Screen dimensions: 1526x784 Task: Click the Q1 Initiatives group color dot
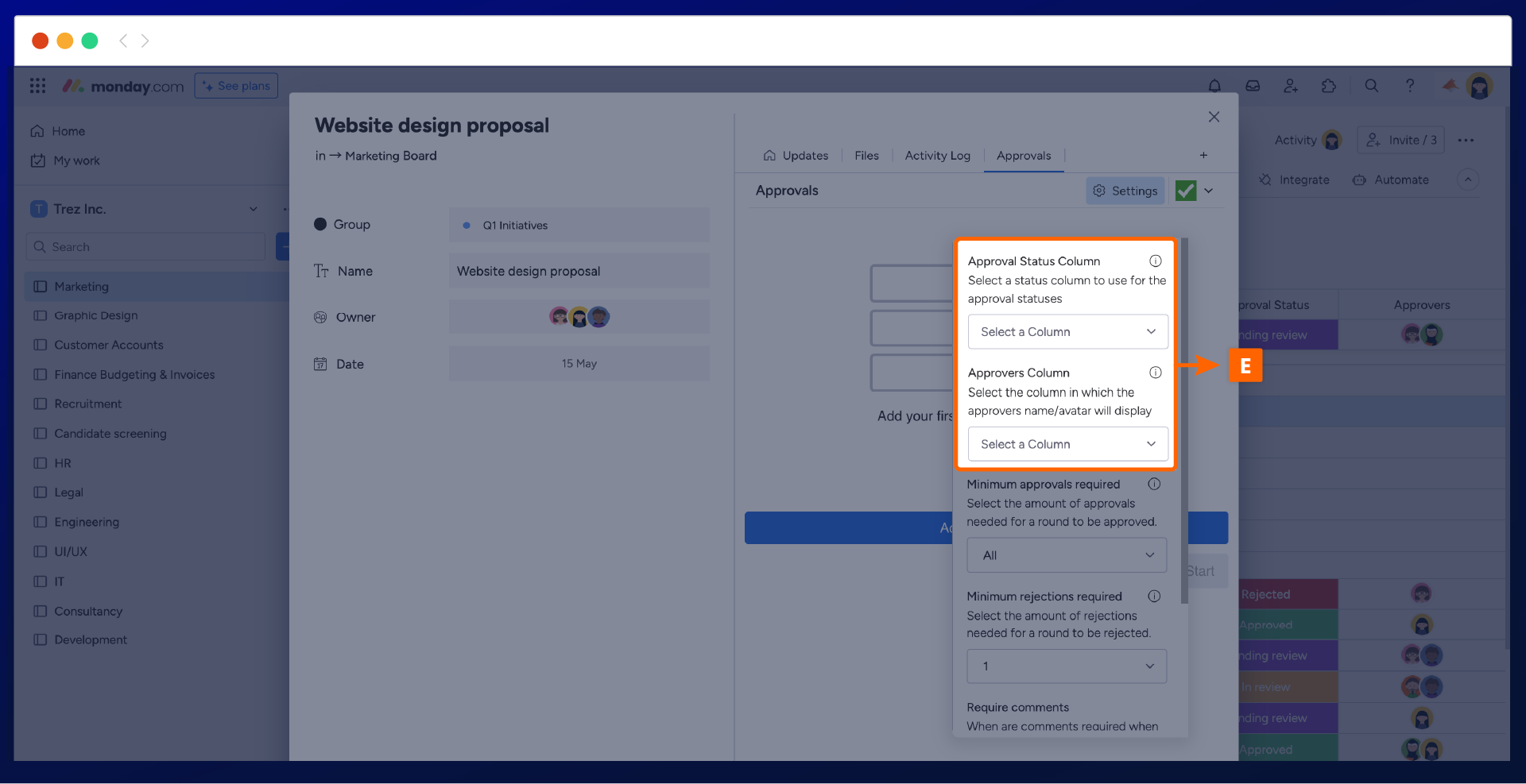(467, 226)
